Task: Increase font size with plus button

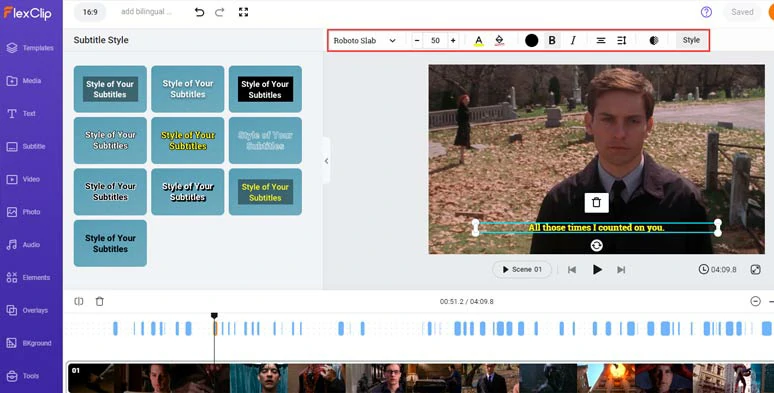Action: pyautogui.click(x=453, y=40)
